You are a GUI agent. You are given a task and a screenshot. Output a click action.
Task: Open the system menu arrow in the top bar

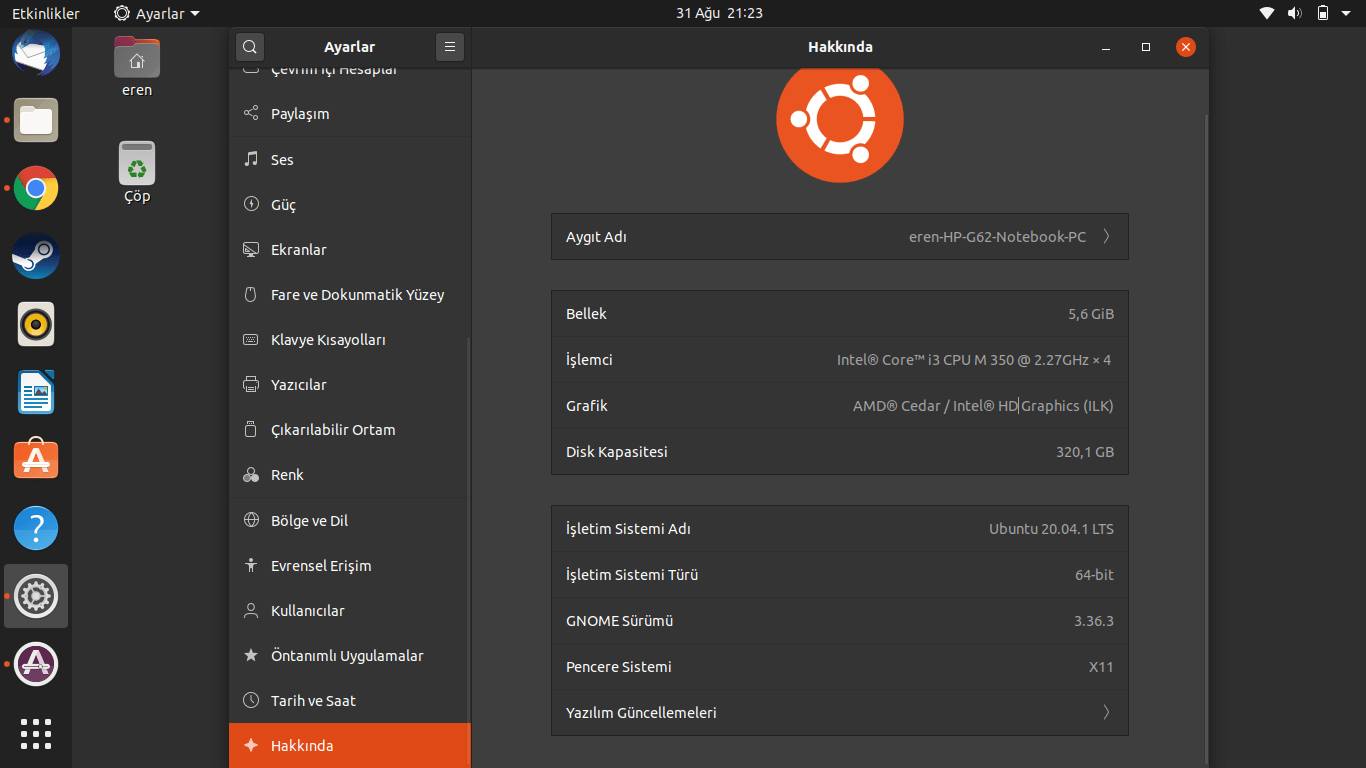pos(1346,14)
